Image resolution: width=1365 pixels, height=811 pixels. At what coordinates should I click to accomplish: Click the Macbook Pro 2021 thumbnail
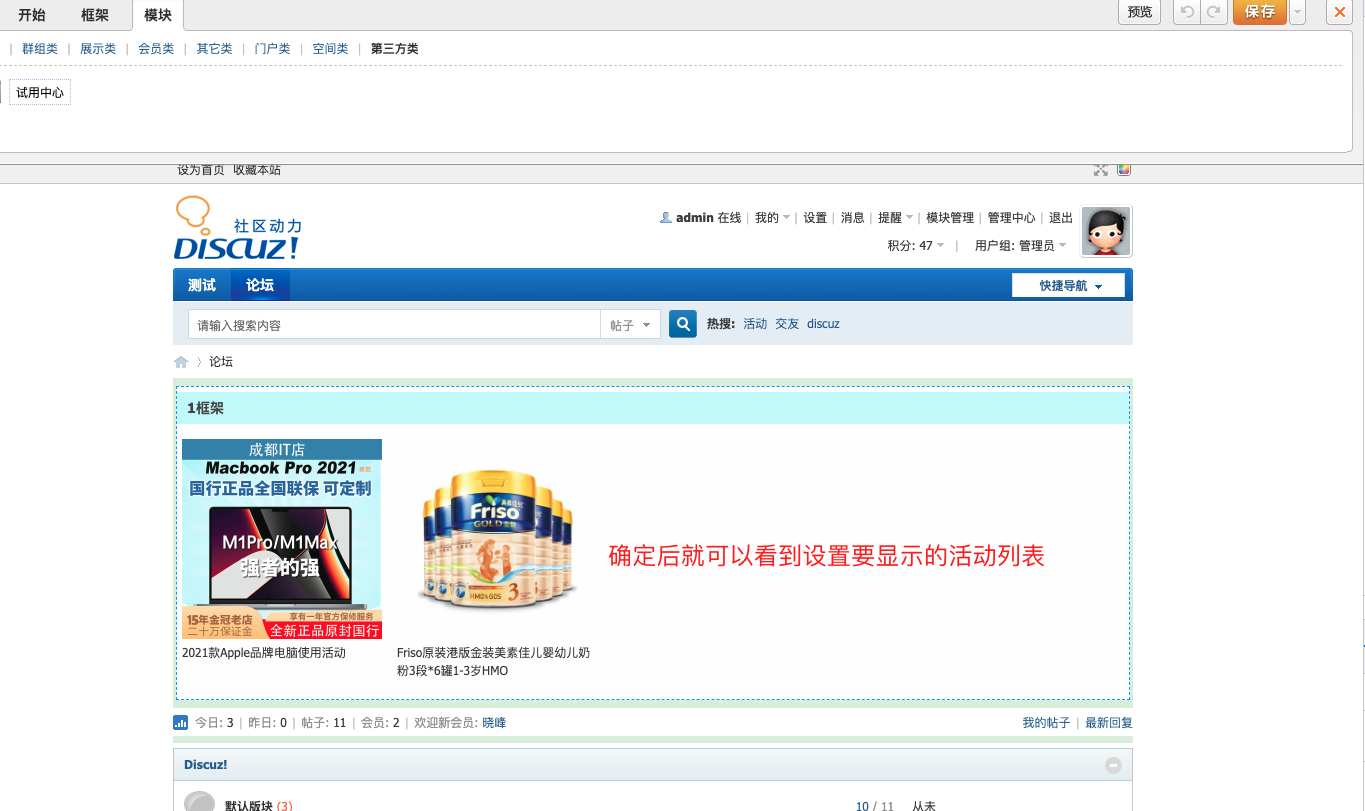(x=282, y=539)
